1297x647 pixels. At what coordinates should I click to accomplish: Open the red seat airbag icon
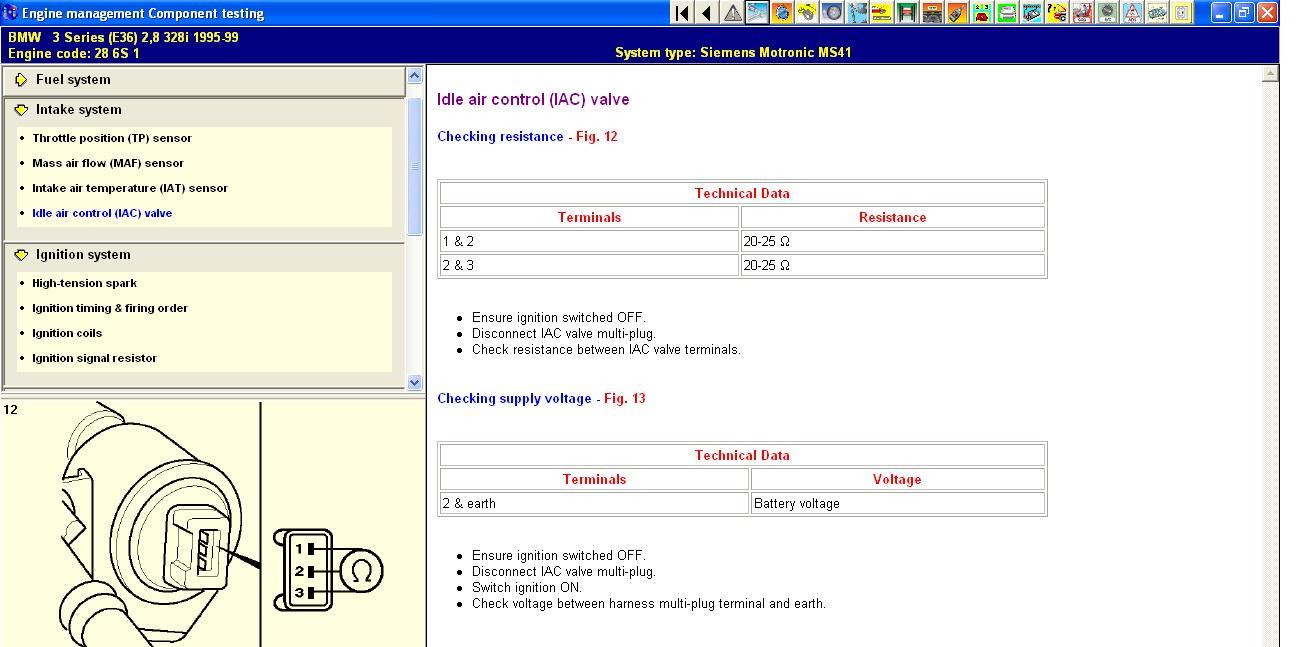[x=1082, y=13]
